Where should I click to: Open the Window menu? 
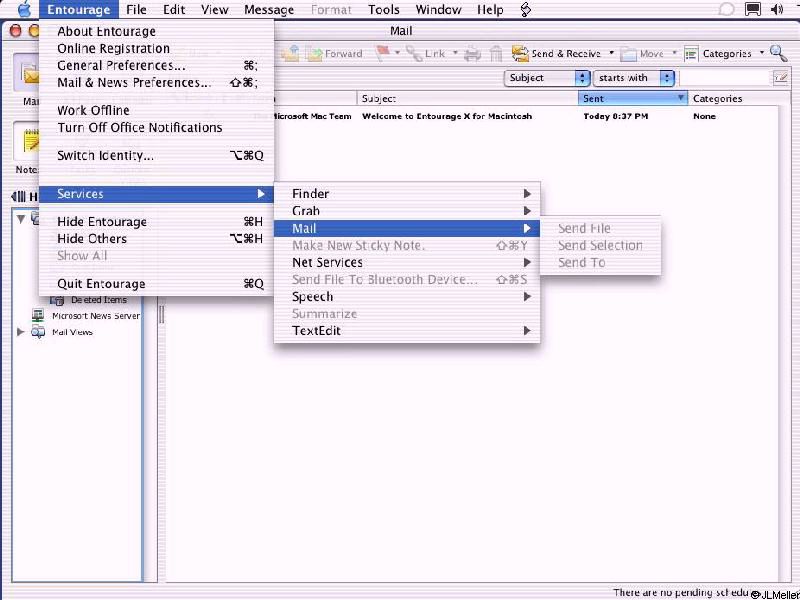pyautogui.click(x=438, y=10)
